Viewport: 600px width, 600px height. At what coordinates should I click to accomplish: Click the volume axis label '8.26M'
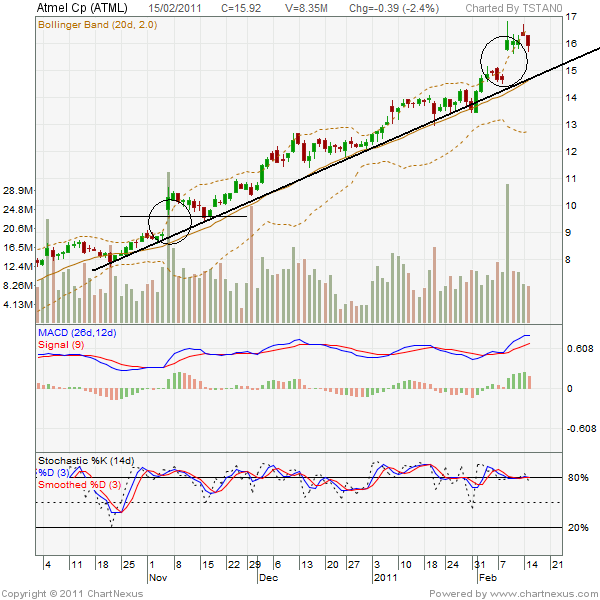coord(18,285)
